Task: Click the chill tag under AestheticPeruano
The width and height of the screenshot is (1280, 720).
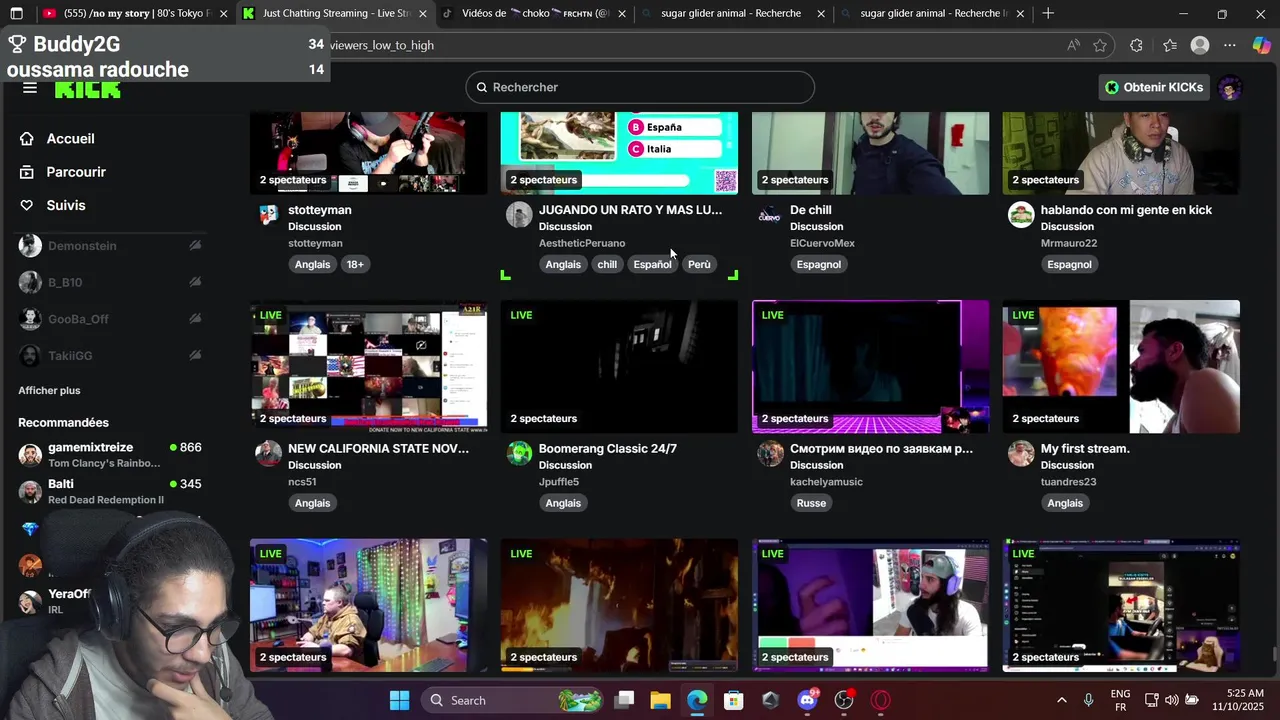Action: click(607, 265)
